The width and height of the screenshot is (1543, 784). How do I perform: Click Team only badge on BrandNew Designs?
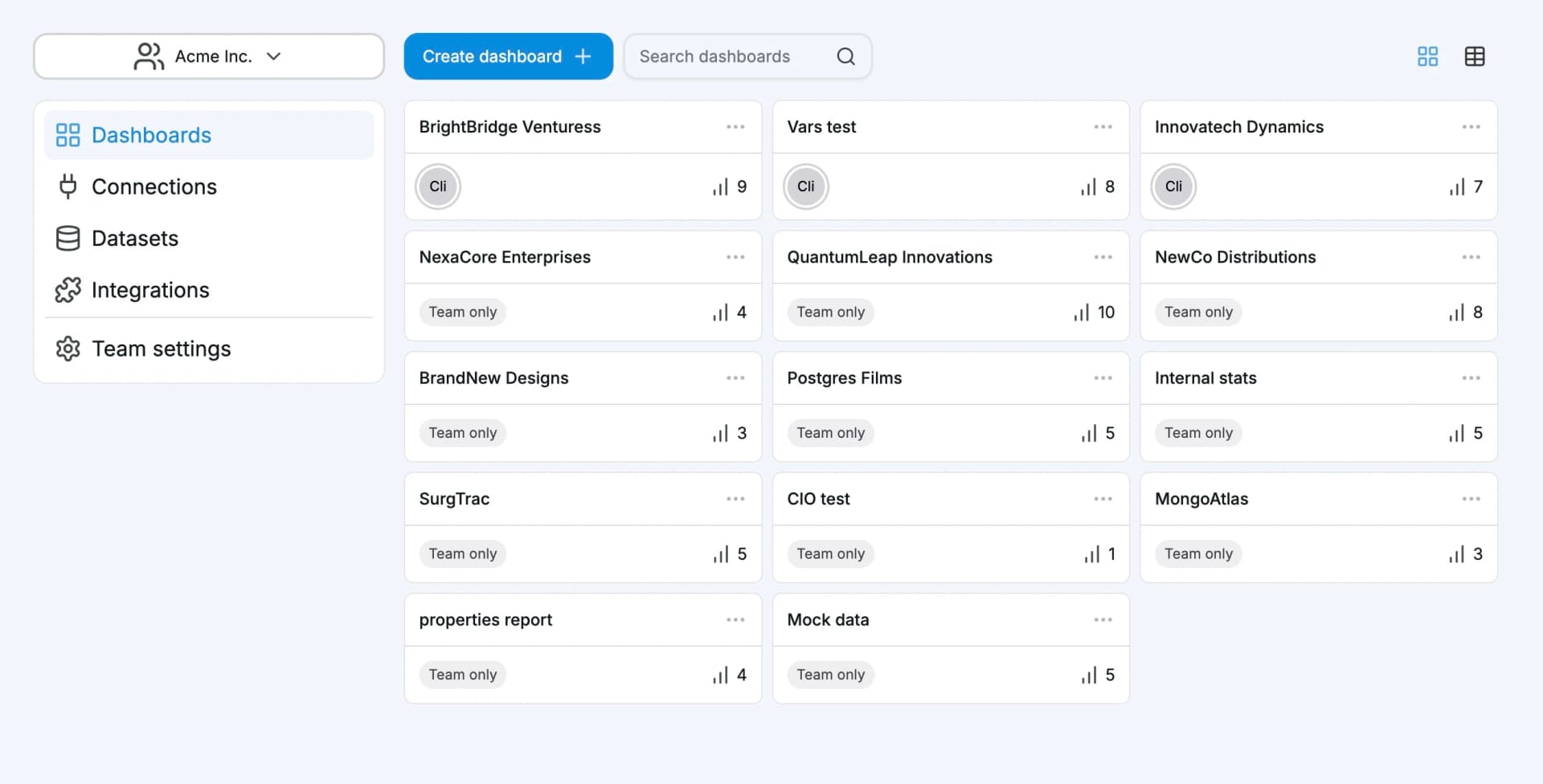pyautogui.click(x=463, y=433)
